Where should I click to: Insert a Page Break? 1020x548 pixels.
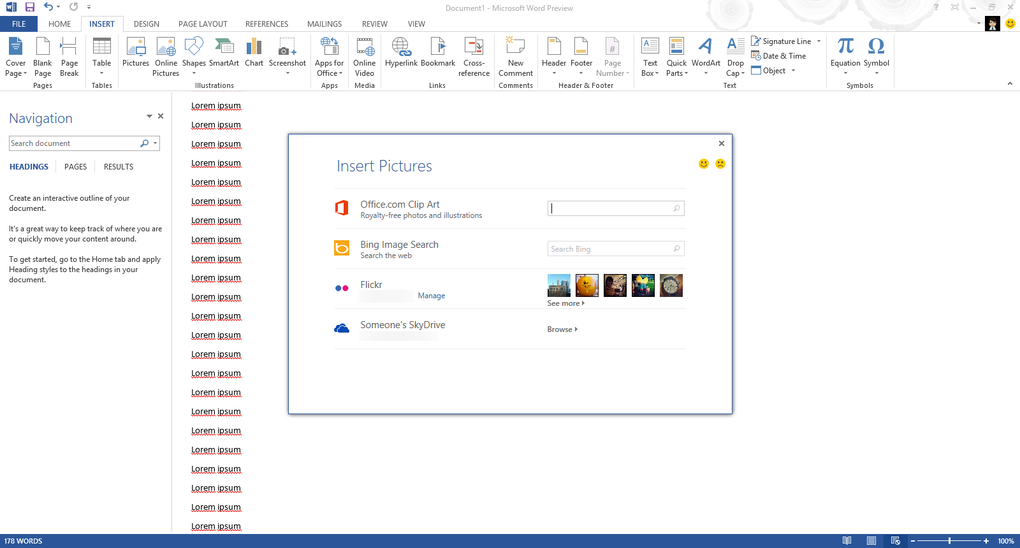pyautogui.click(x=69, y=57)
